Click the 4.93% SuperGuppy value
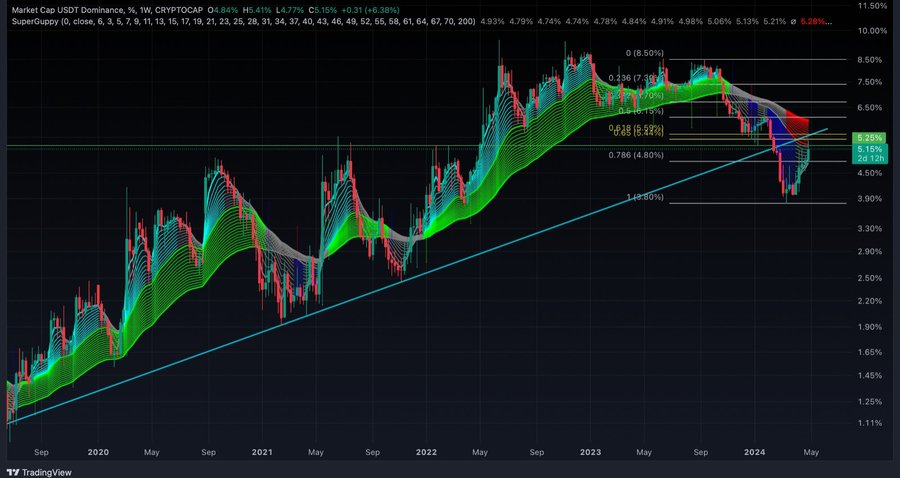900x478 pixels. click(x=492, y=21)
